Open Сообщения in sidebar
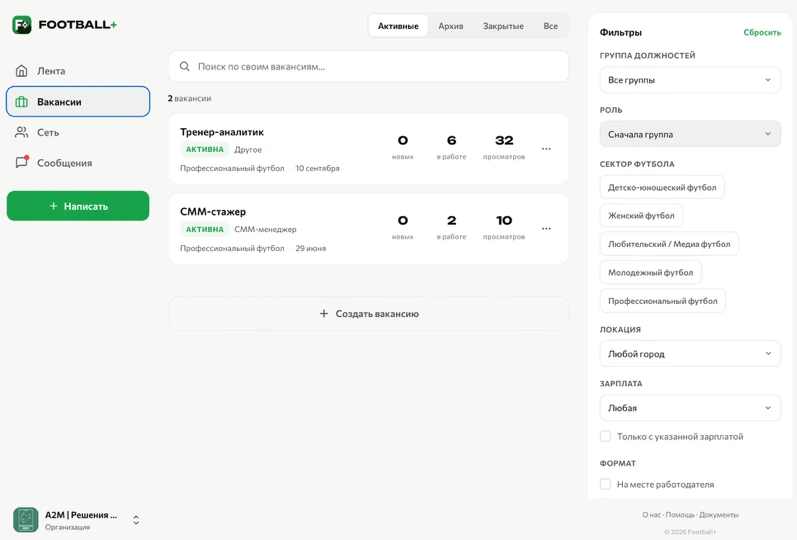This screenshot has height=540, width=797. pyautogui.click(x=78, y=163)
